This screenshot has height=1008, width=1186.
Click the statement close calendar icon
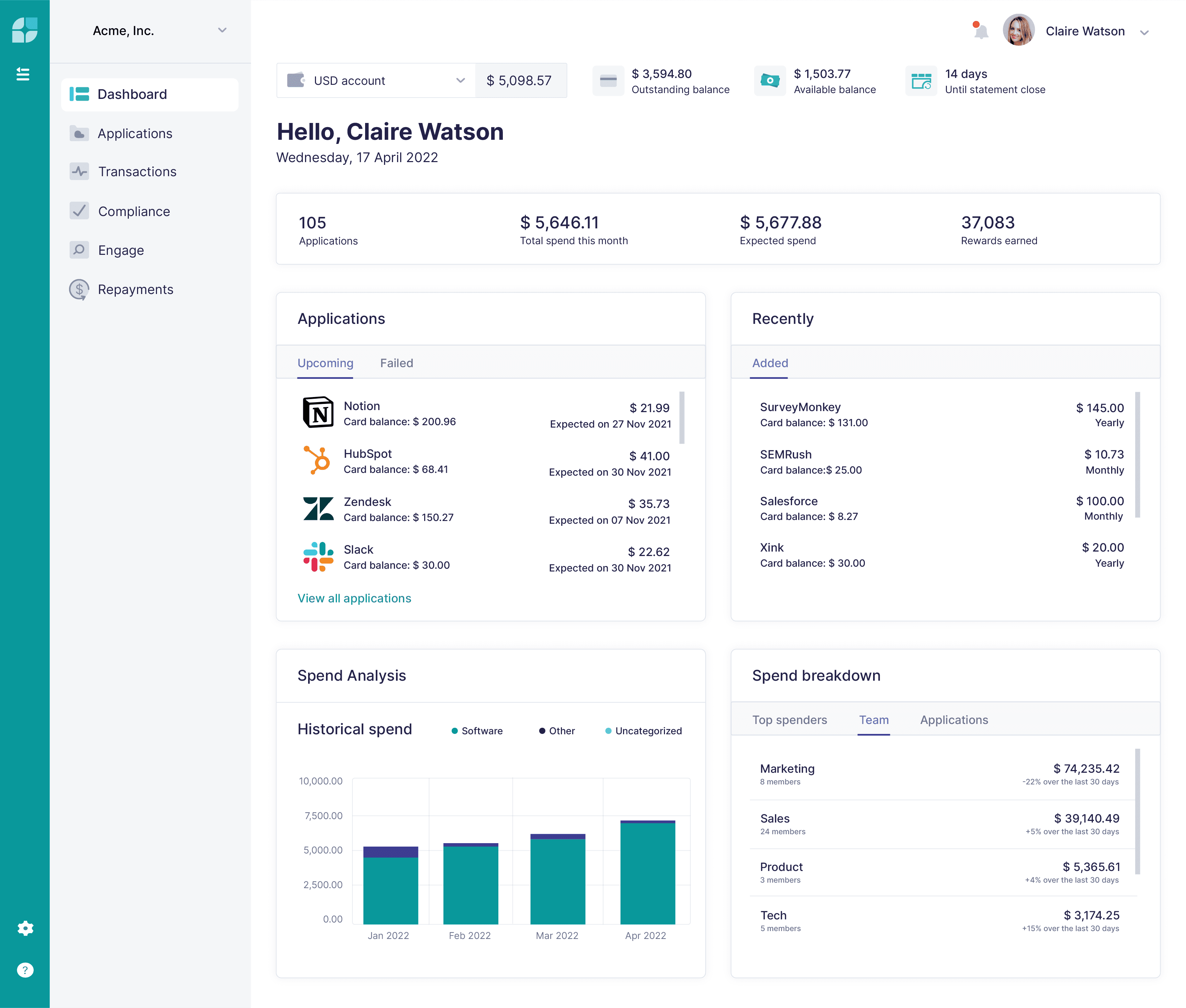pos(921,81)
